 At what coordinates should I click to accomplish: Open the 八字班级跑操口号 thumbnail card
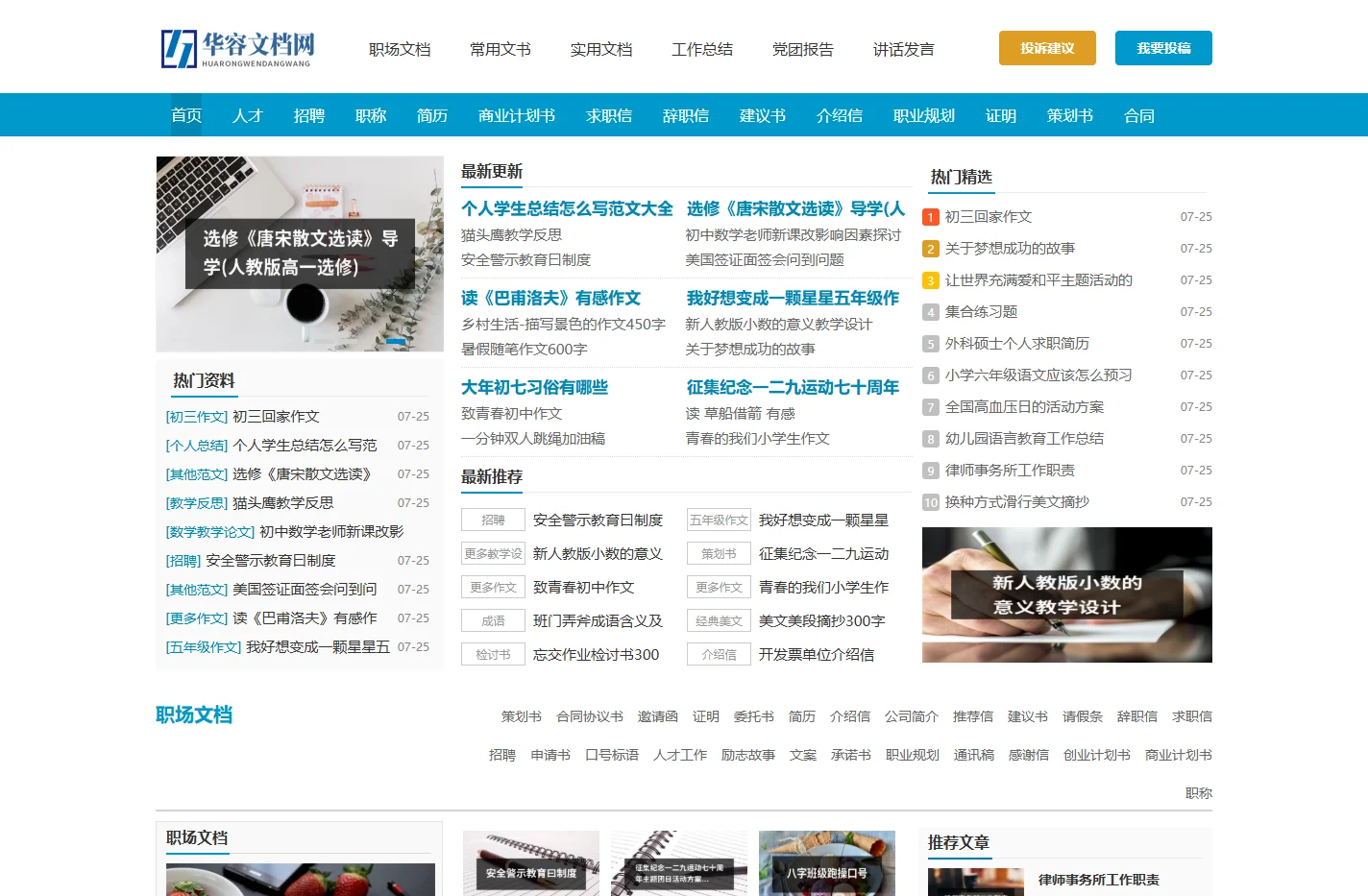(827, 863)
